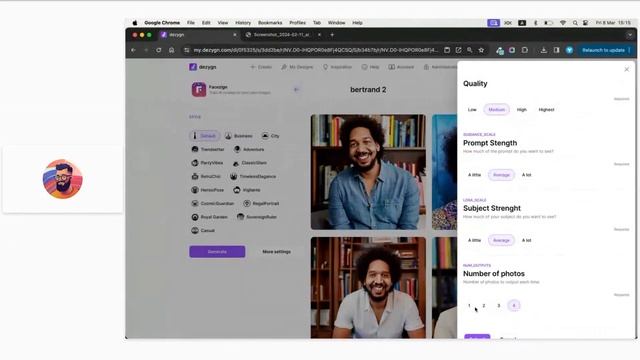Click the Extensions puzzle icon

pyautogui.click(x=525, y=50)
